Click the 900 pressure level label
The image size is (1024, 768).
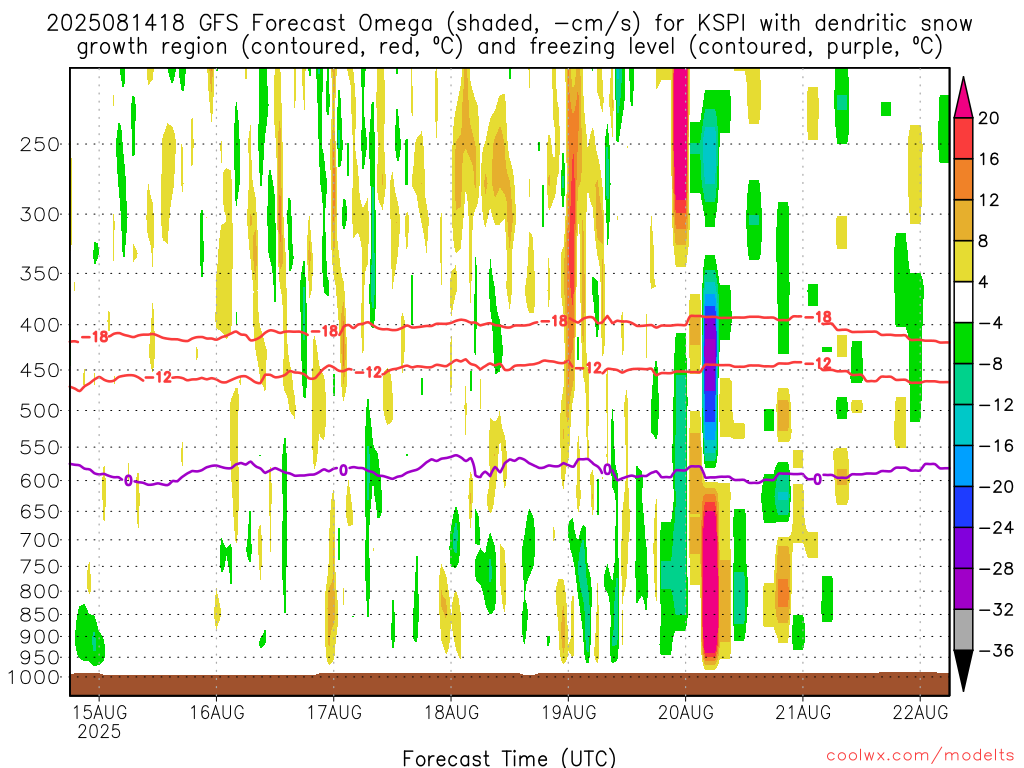click(x=40, y=636)
